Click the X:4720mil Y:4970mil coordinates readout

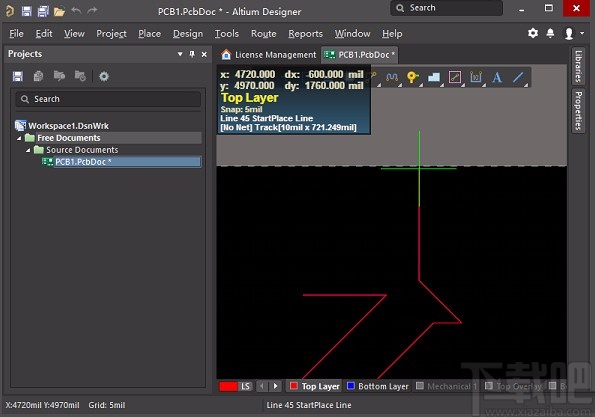(42, 405)
